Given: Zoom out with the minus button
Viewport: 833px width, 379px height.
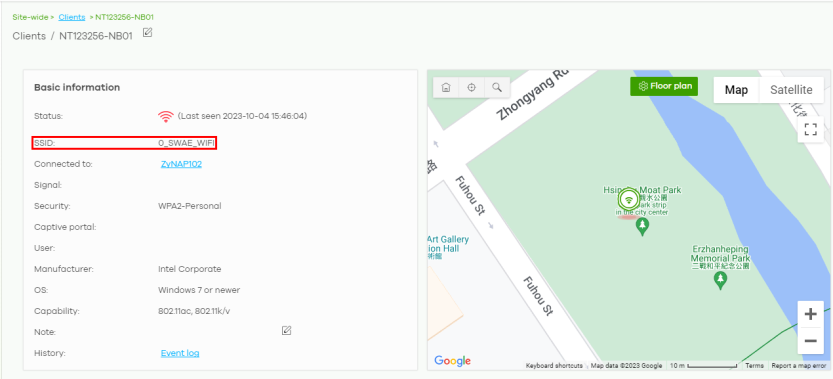Looking at the screenshot, I should point(810,340).
